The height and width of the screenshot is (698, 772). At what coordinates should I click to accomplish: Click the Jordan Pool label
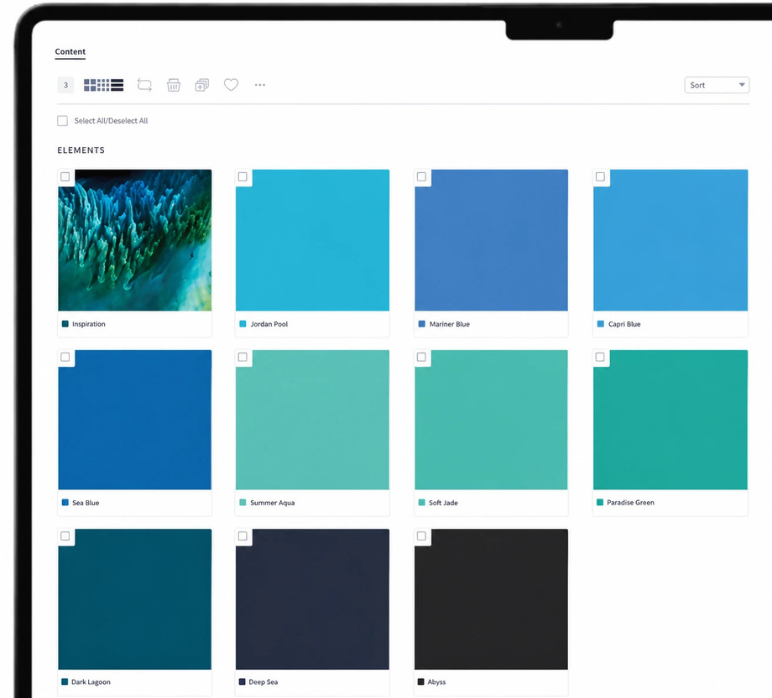coord(269,324)
